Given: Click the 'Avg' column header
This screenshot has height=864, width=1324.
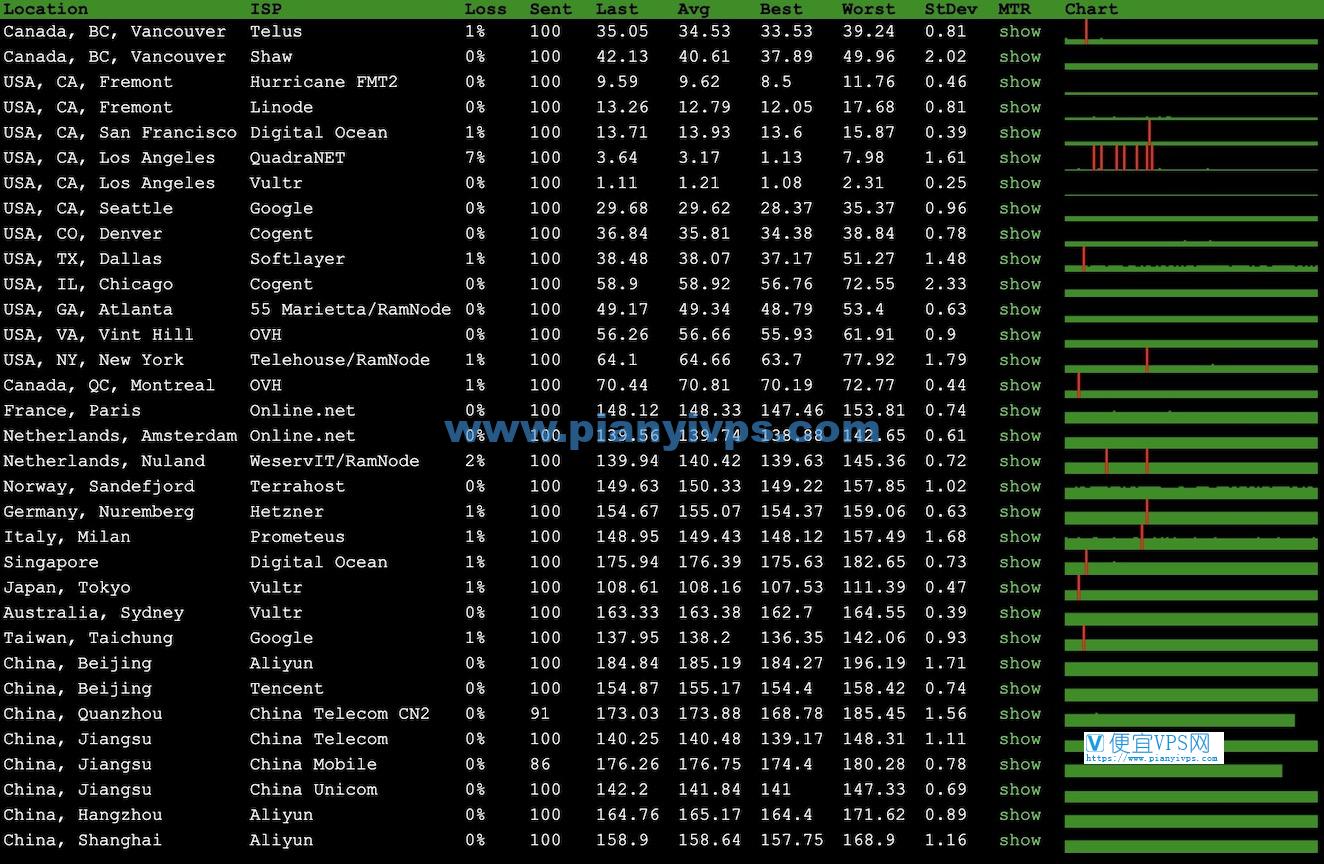Looking at the screenshot, I should [693, 9].
